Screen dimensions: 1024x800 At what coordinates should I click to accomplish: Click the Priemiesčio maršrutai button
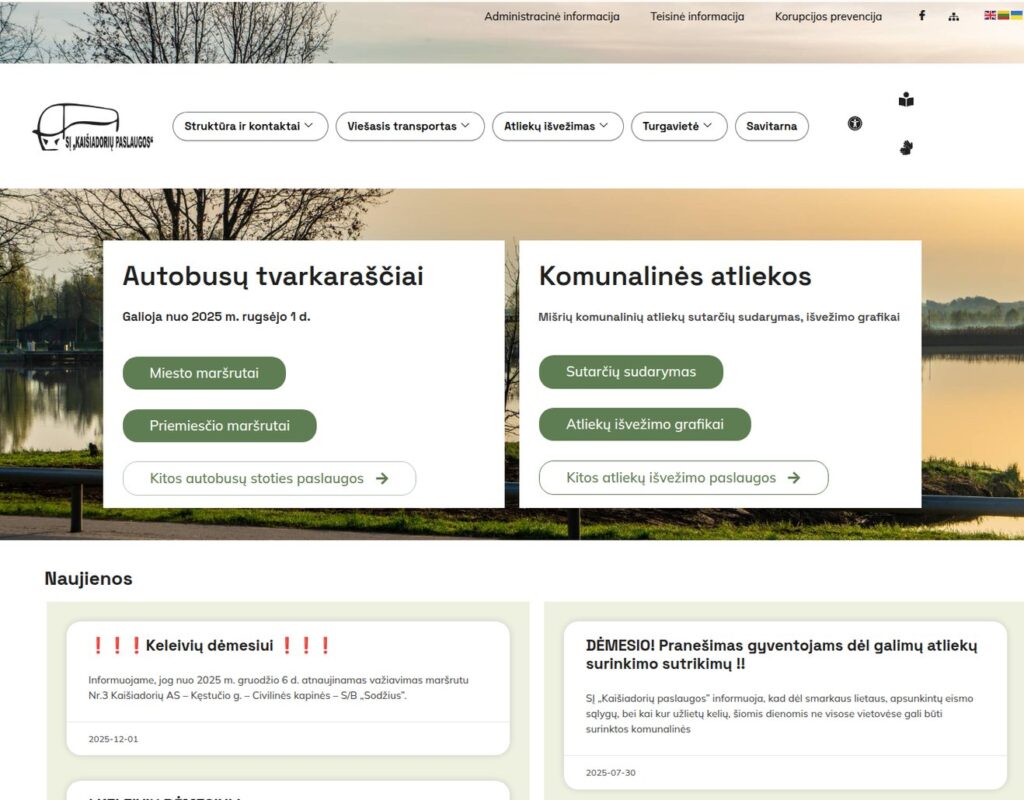pyautogui.click(x=219, y=426)
